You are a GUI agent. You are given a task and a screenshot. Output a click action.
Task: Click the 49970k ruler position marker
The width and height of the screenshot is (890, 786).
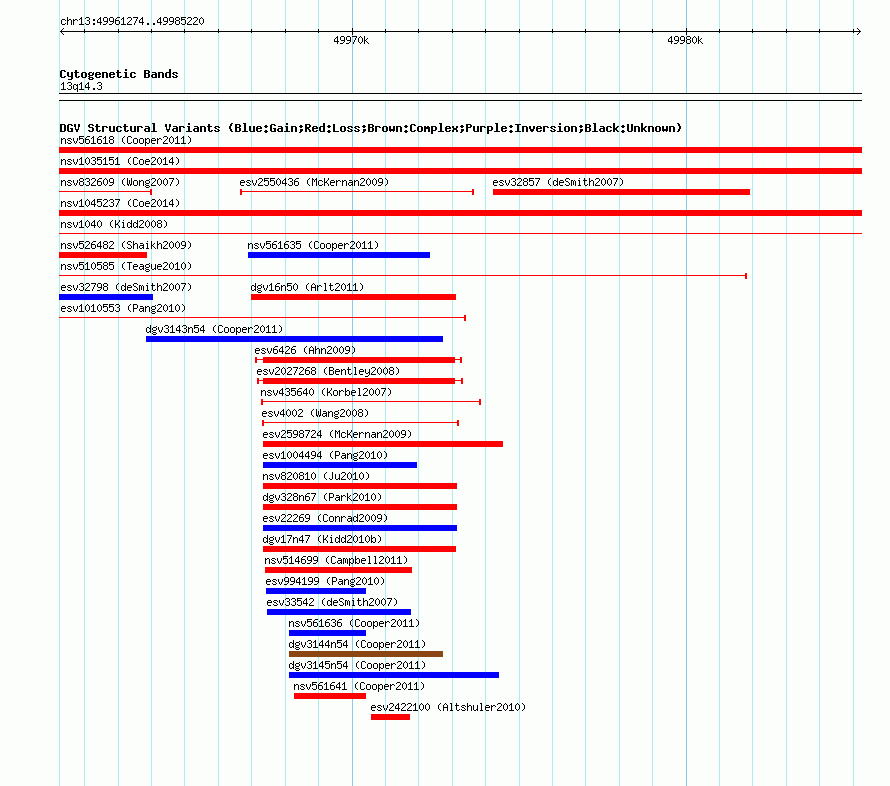click(351, 40)
